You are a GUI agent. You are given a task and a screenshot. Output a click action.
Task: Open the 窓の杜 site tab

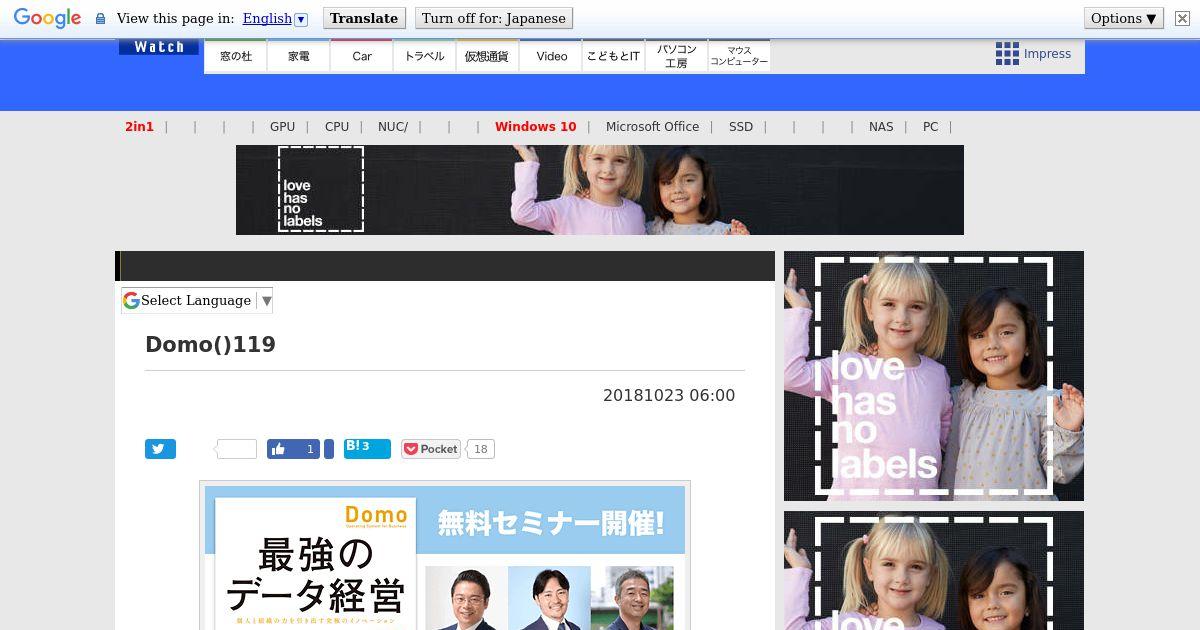[x=236, y=56]
